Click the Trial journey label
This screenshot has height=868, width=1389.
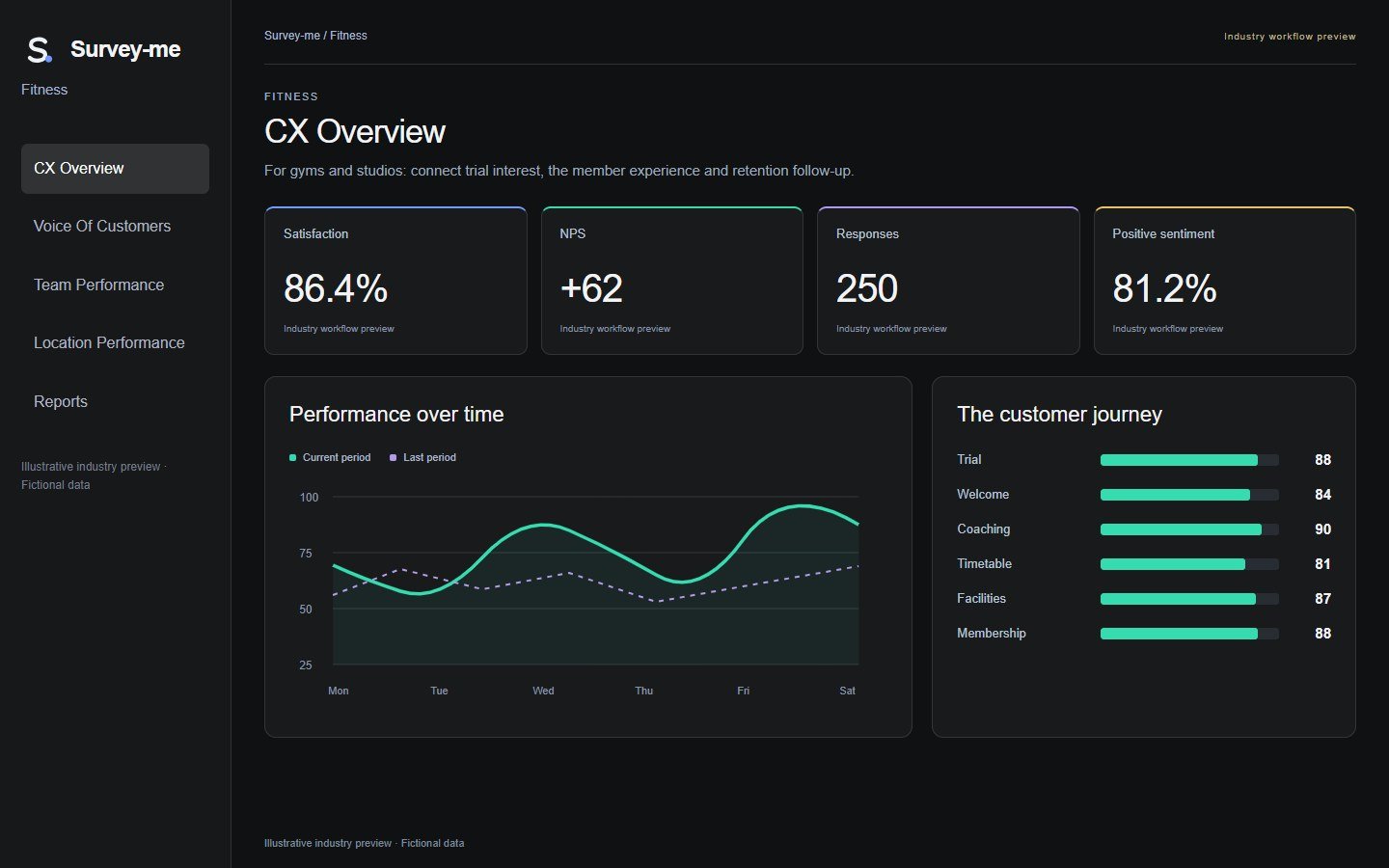[969, 460]
